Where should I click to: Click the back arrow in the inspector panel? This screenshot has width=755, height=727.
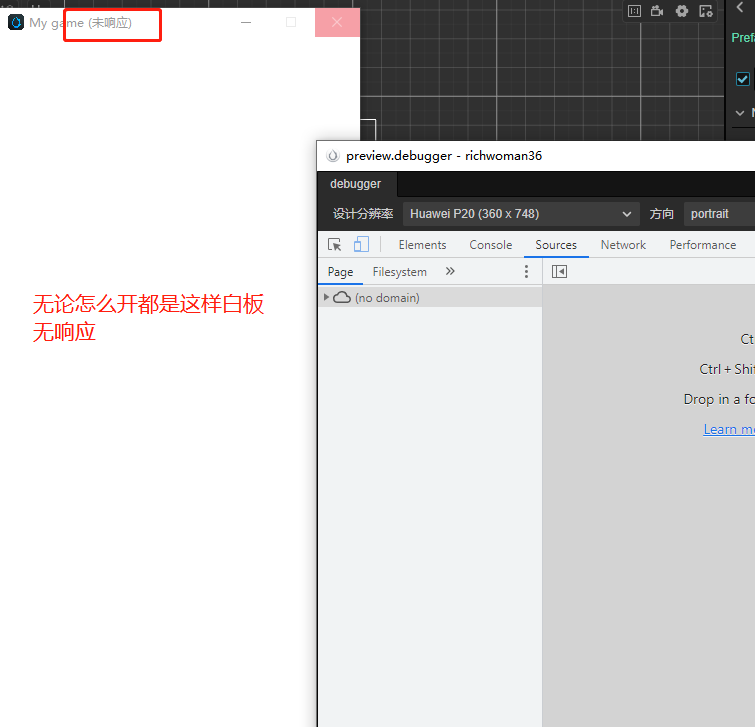(x=740, y=7)
